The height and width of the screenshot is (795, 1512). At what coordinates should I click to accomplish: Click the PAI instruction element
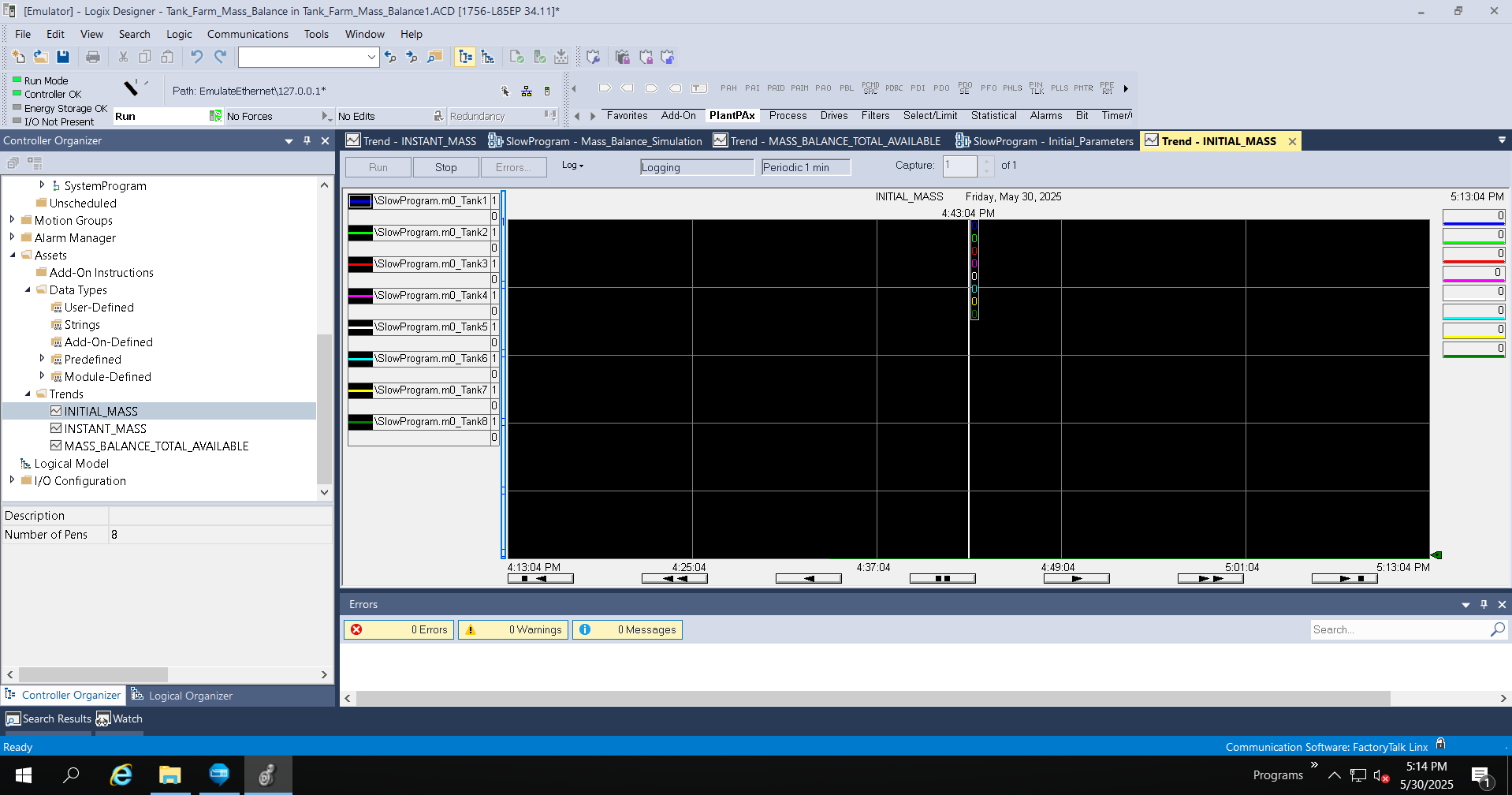tap(752, 88)
